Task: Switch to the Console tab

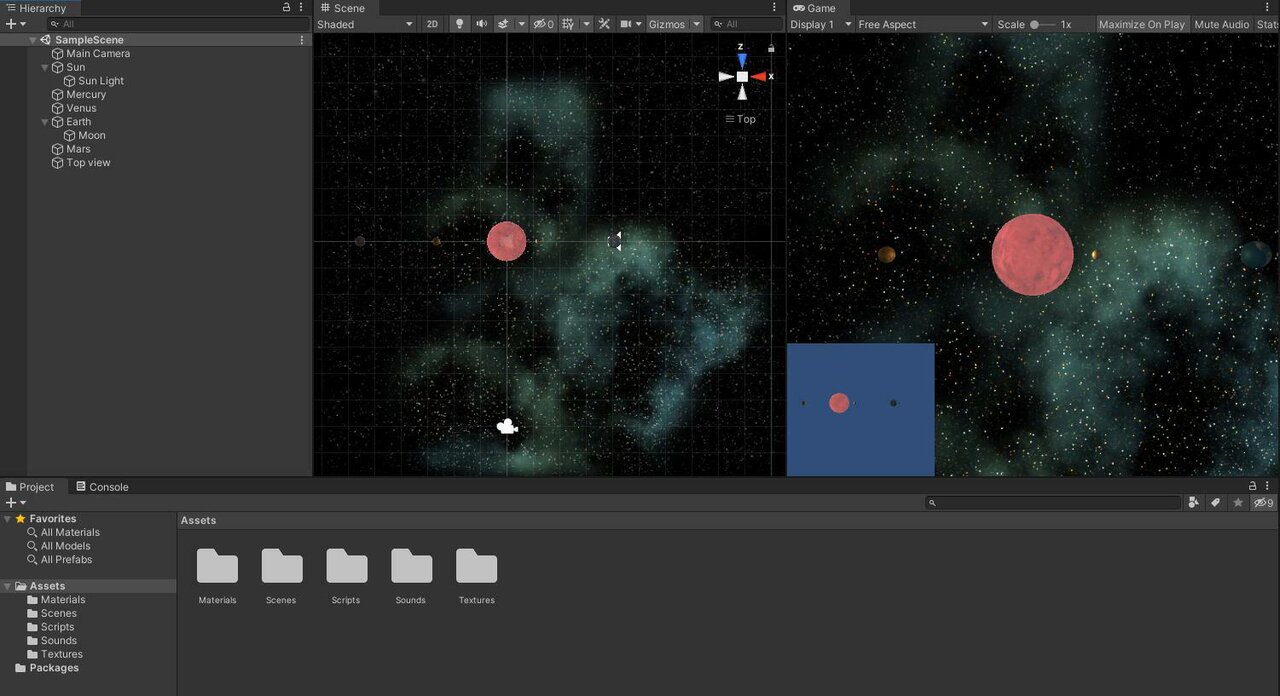Action: [103, 487]
